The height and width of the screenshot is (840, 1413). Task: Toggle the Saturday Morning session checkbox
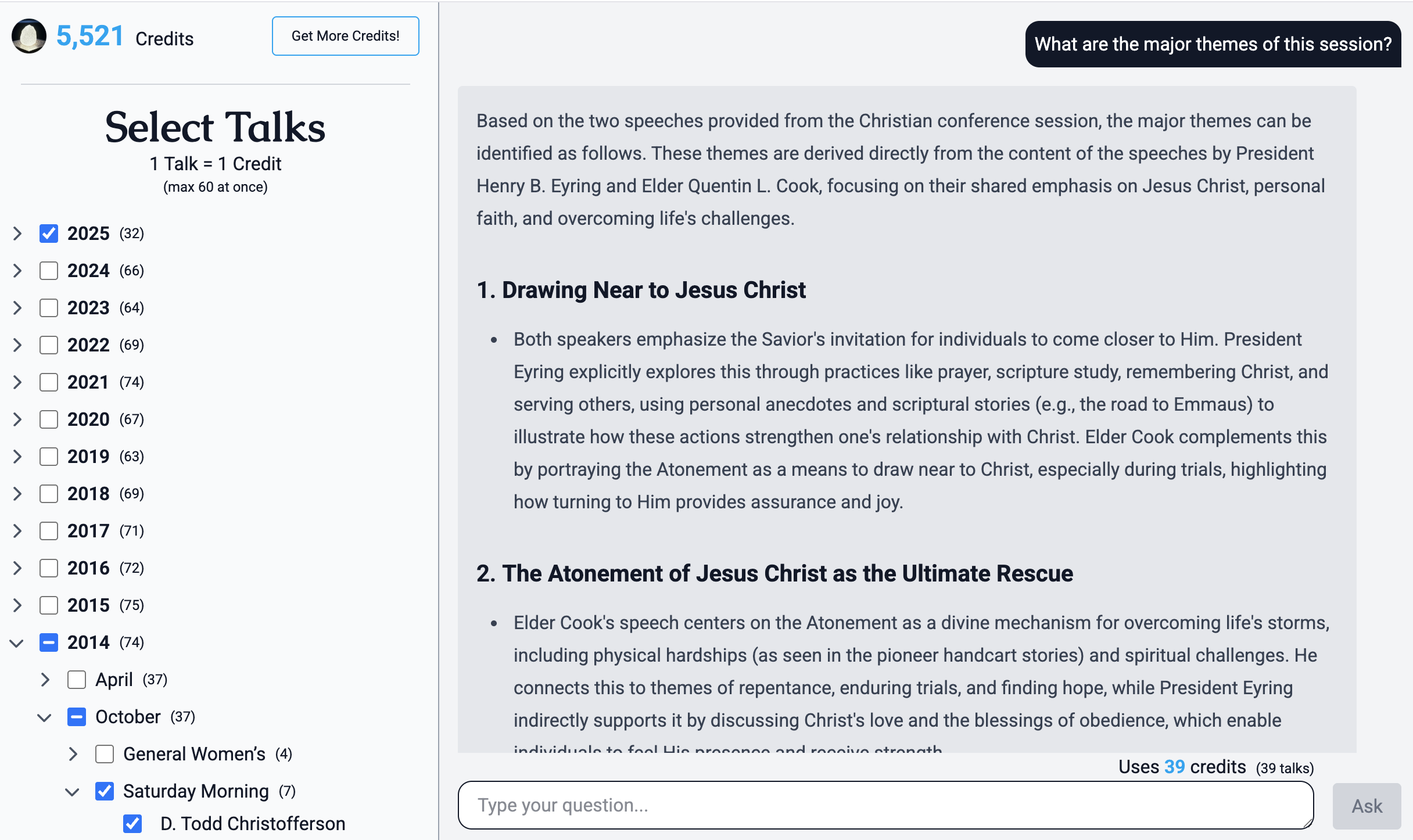(x=105, y=791)
